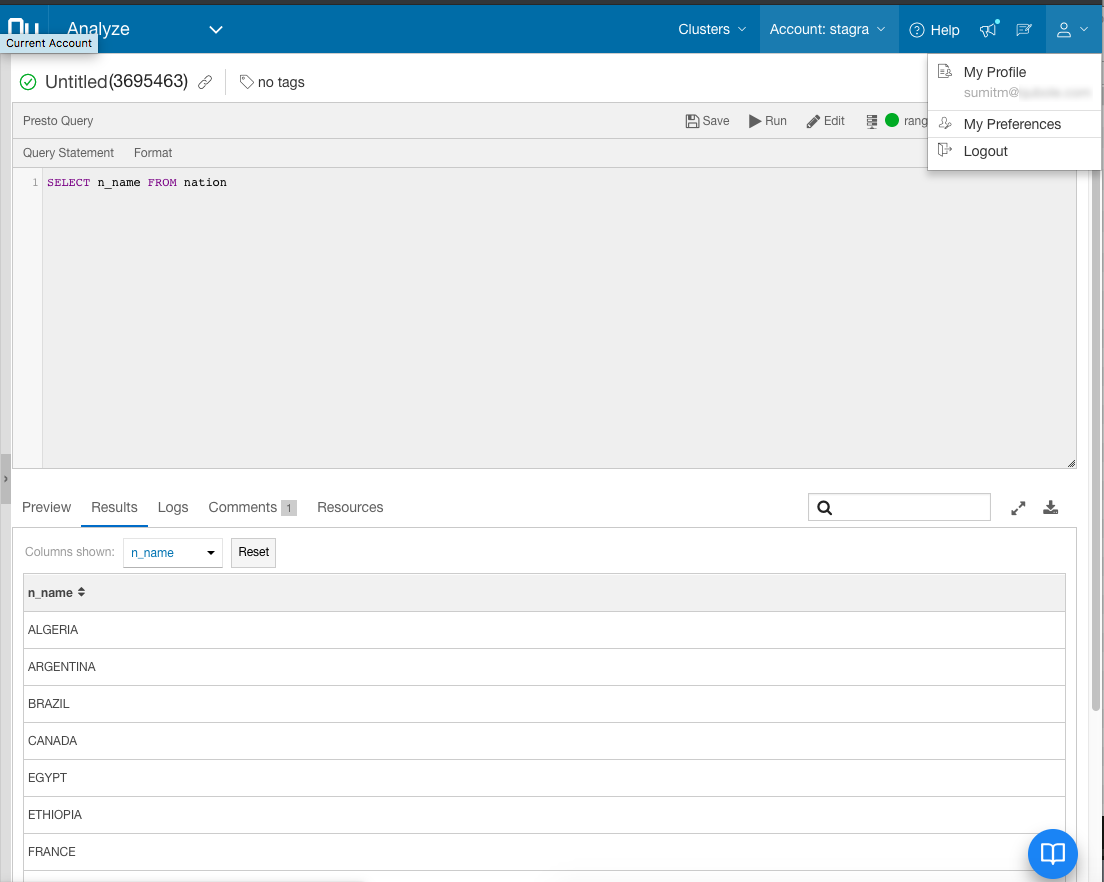Select the BRAZIL result row
The image size is (1104, 882).
click(x=544, y=704)
